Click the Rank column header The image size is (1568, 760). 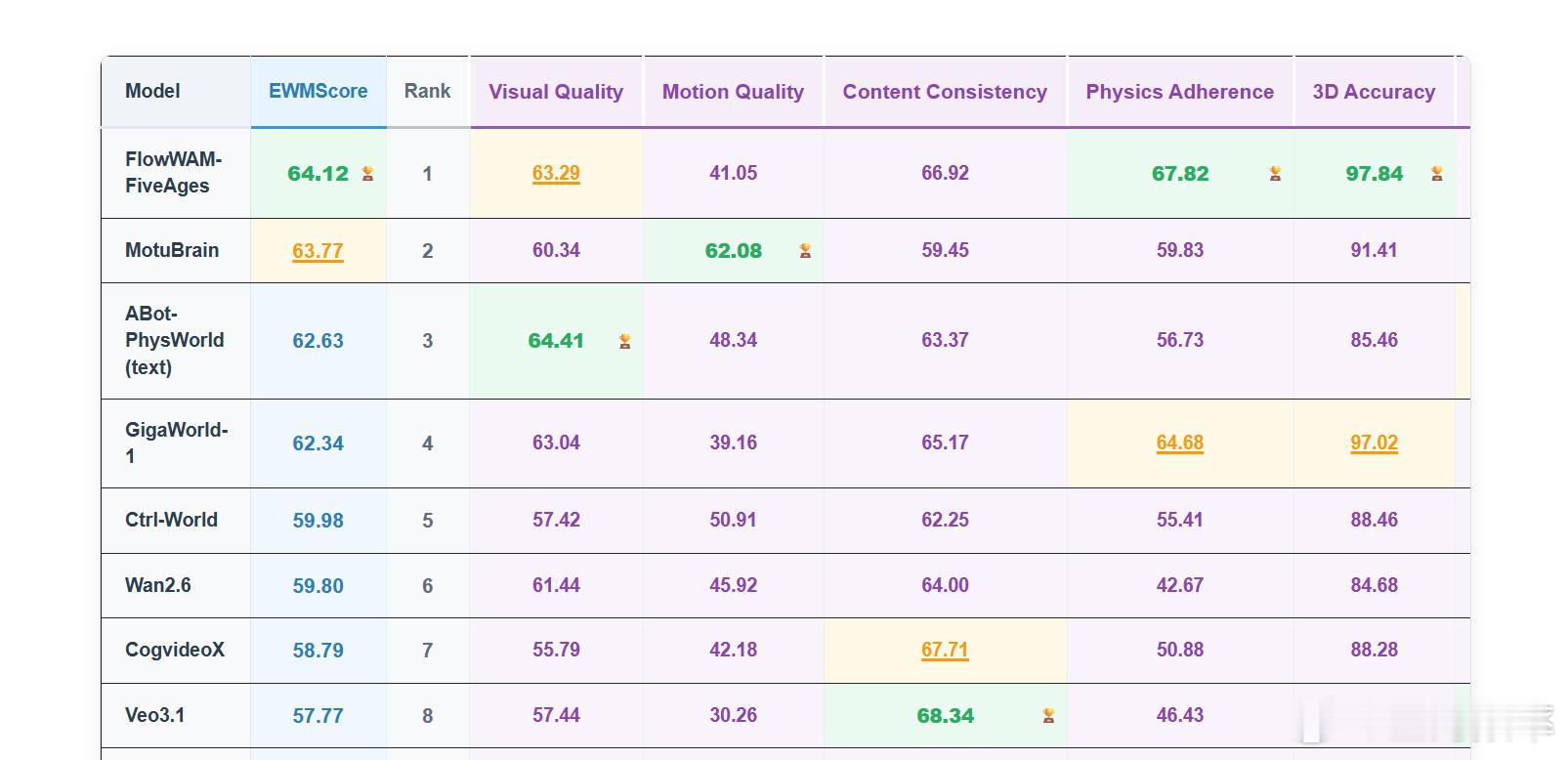point(427,92)
